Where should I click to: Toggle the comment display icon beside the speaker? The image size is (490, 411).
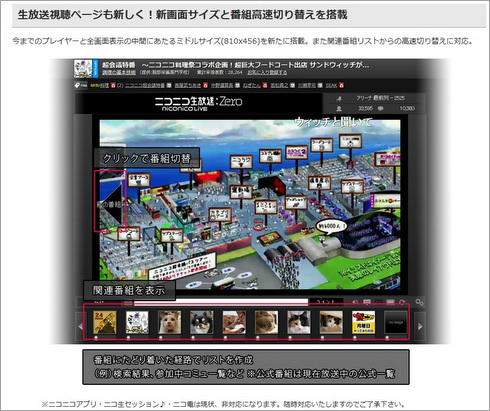tap(367, 302)
